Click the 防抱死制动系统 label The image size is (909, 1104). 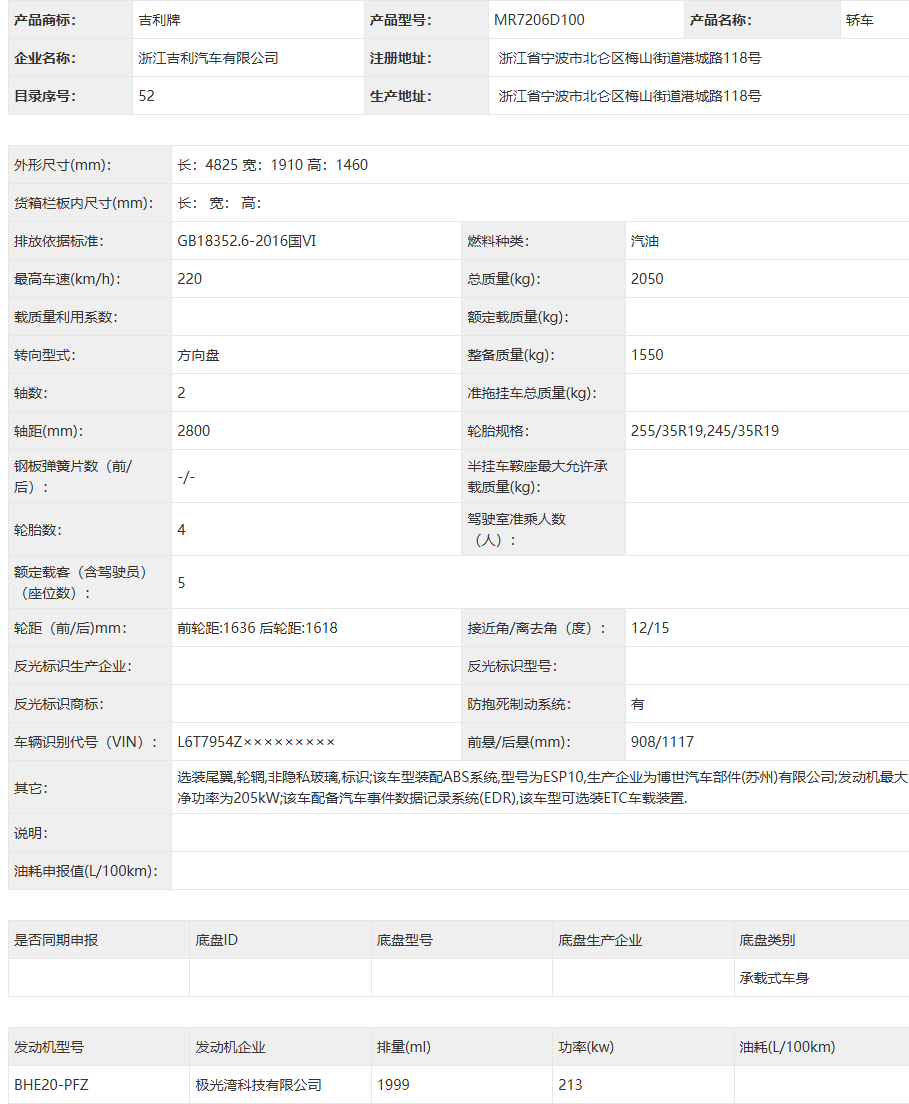point(519,703)
